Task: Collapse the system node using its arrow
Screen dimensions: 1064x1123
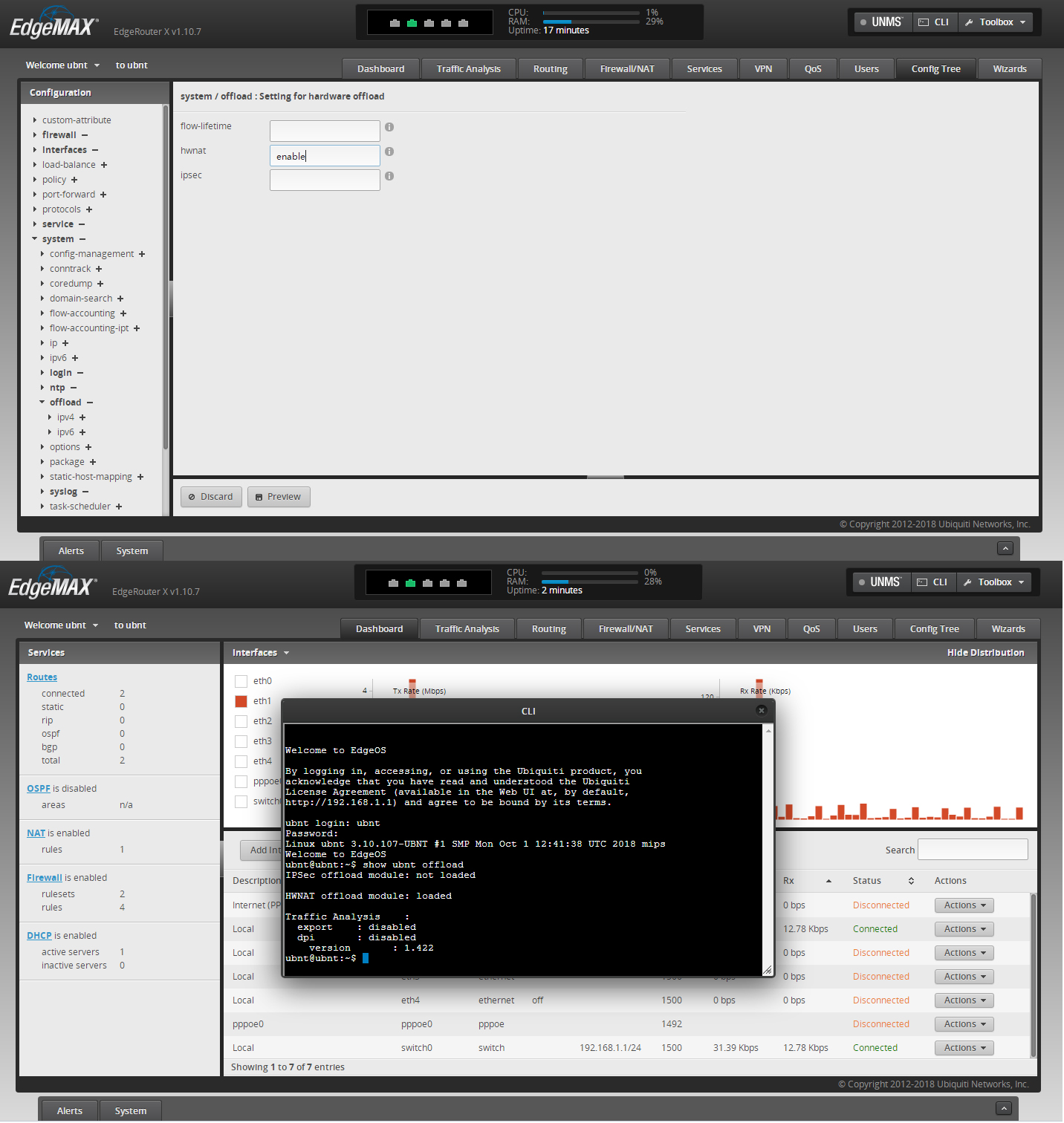Action: pyautogui.click(x=35, y=239)
